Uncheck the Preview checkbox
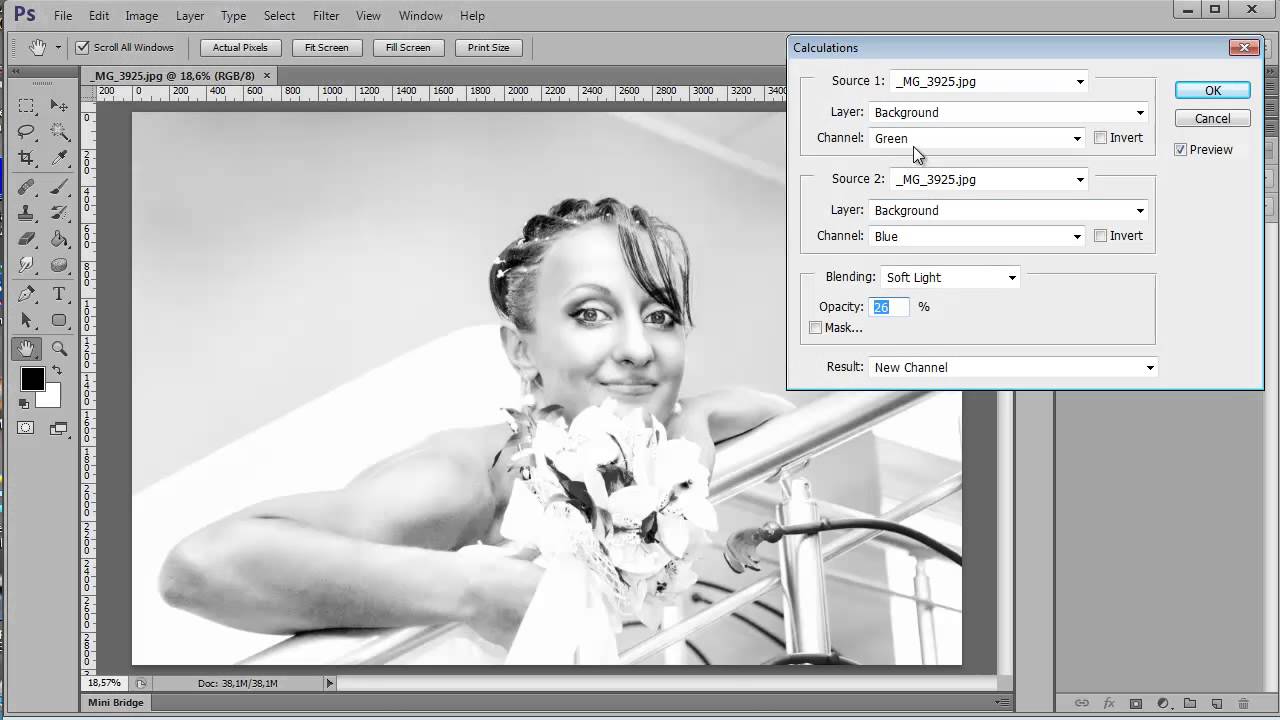The height and width of the screenshot is (720, 1280). (x=1181, y=149)
